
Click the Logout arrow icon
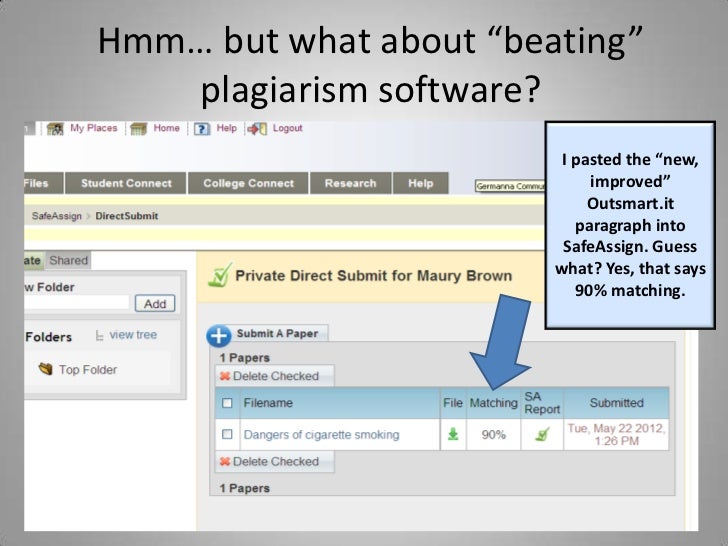pyautogui.click(x=257, y=129)
